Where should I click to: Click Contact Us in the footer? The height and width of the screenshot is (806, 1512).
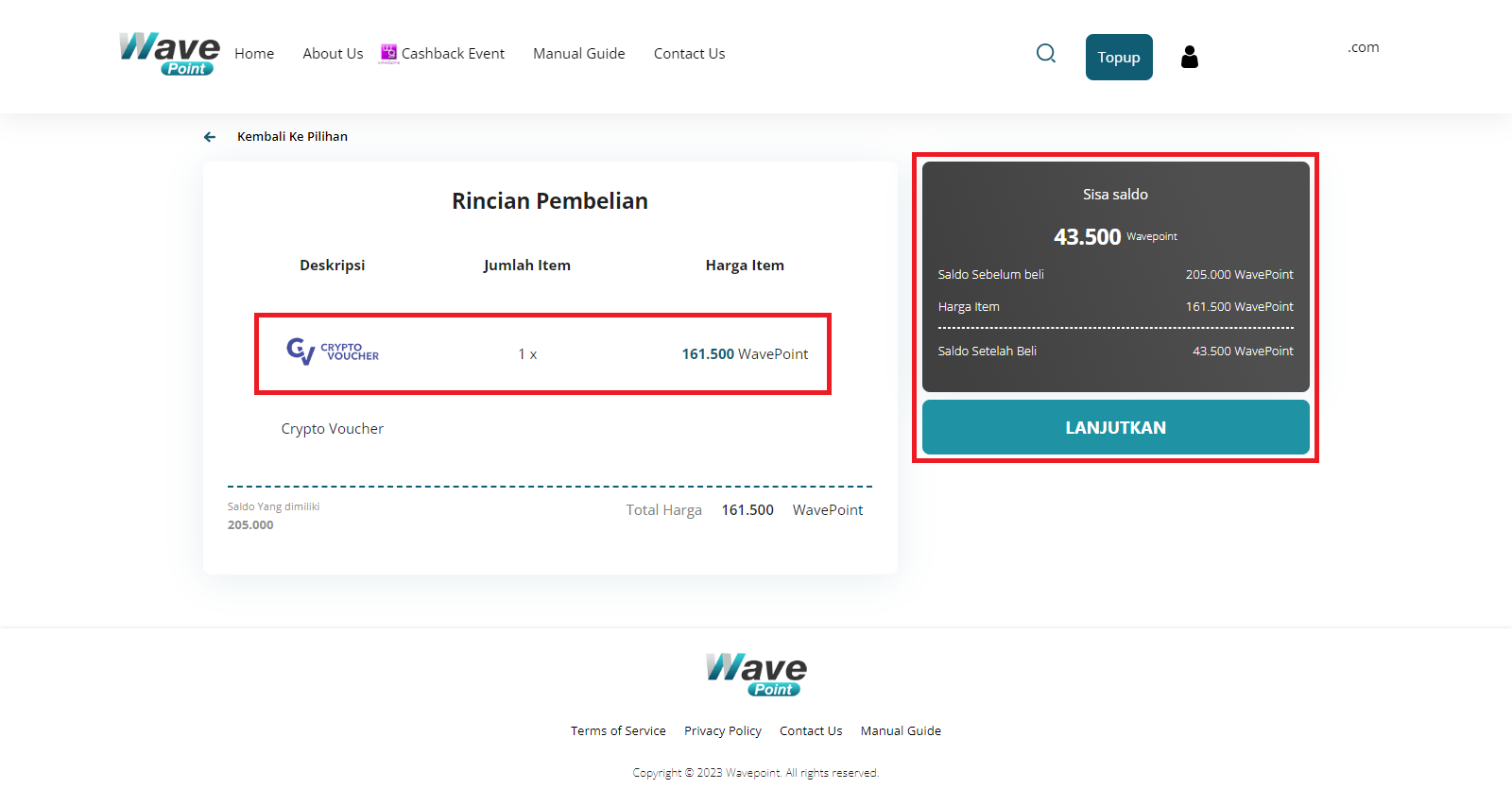tap(810, 731)
